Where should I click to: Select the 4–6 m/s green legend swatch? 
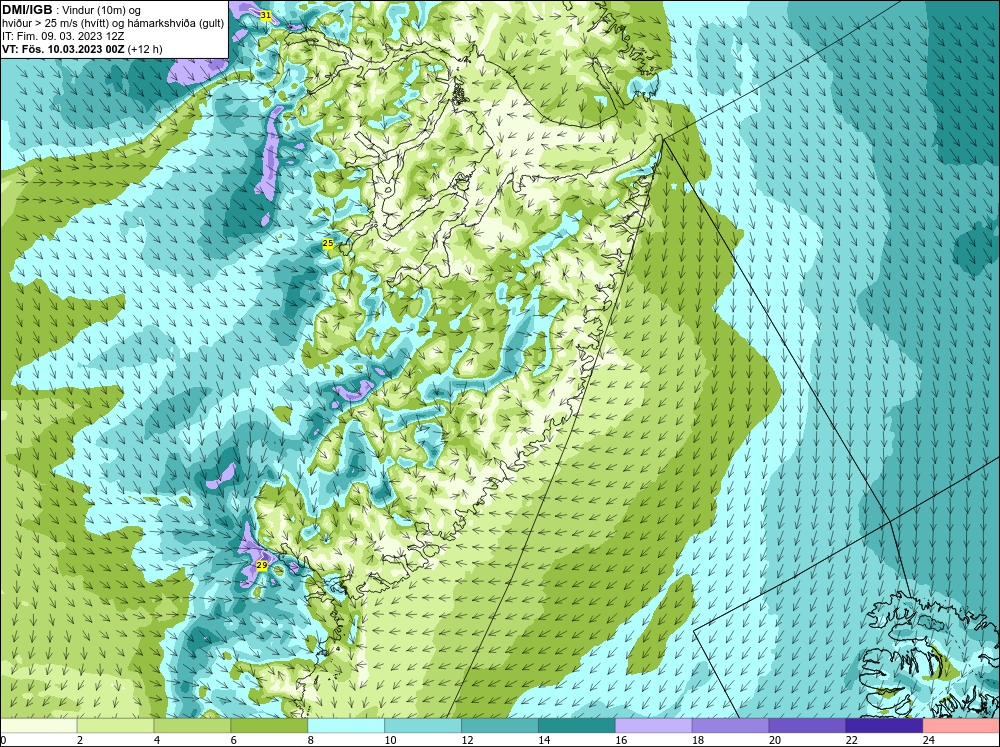[192, 726]
